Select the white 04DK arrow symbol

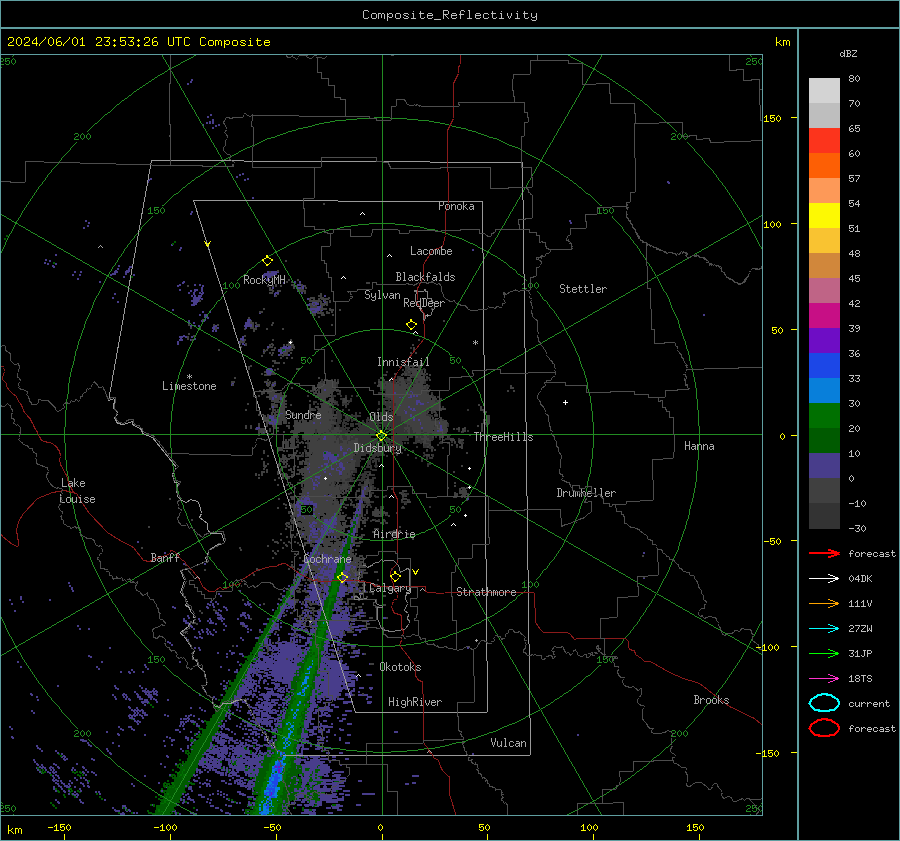(x=824, y=578)
